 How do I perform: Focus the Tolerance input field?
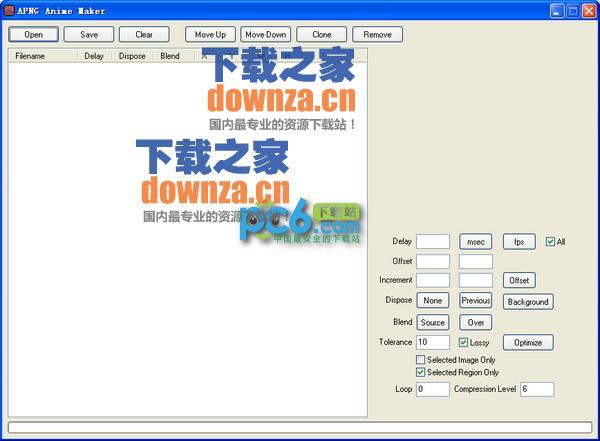tap(433, 342)
